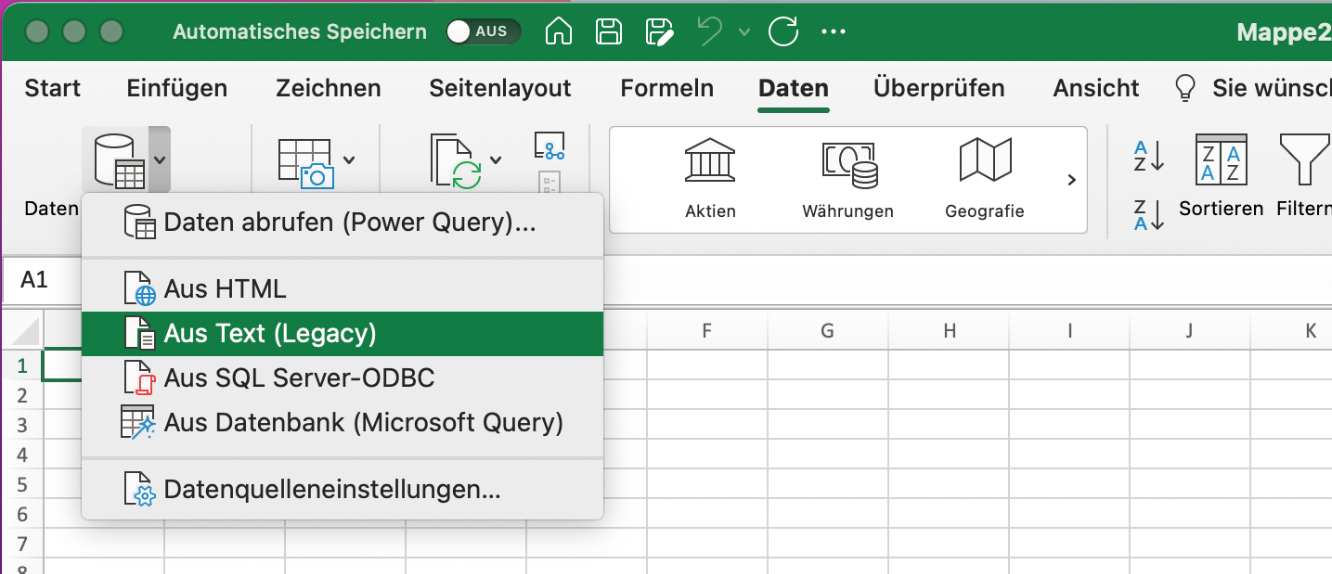Select column J header
1332x574 pixels.
(1189, 330)
